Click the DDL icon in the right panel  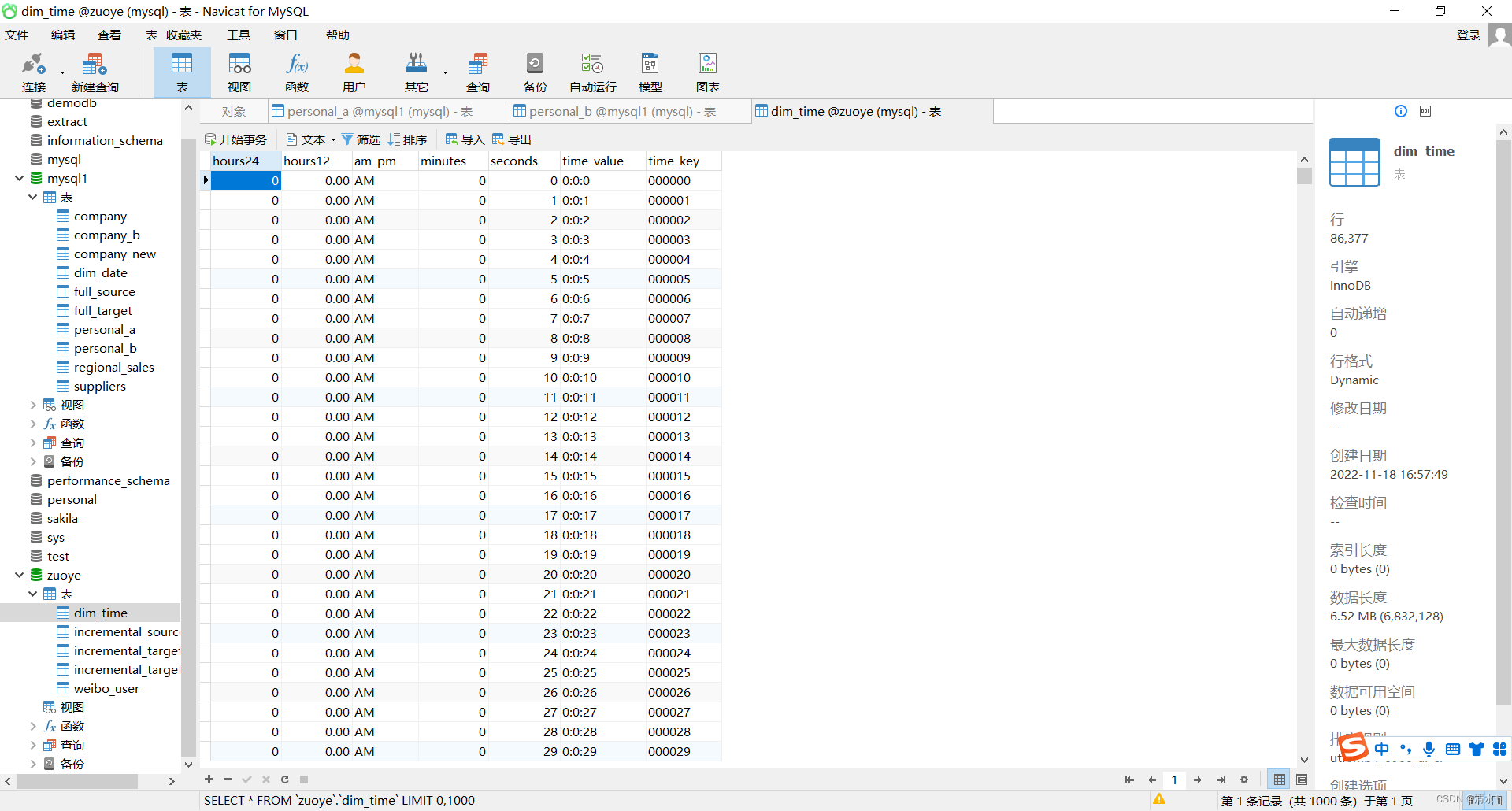[1425, 111]
